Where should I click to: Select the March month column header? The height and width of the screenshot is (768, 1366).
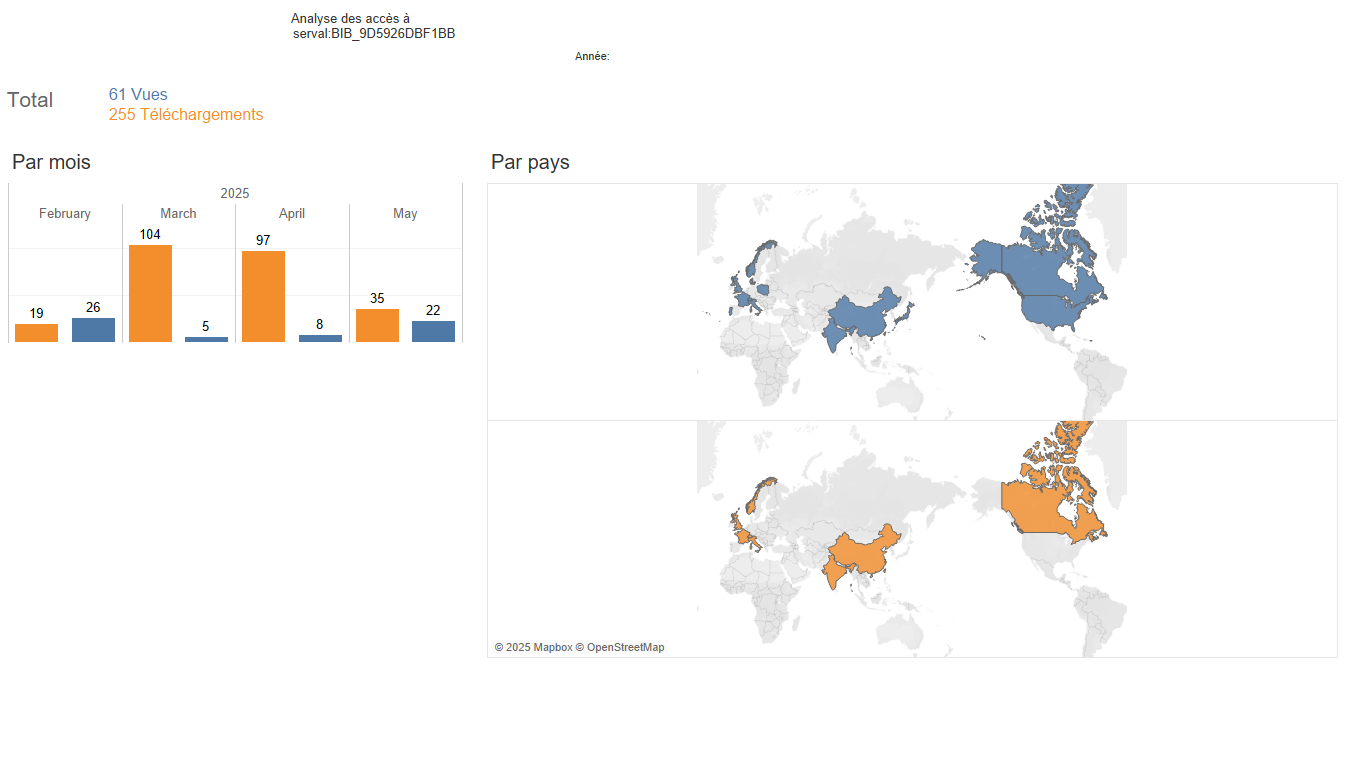click(178, 213)
